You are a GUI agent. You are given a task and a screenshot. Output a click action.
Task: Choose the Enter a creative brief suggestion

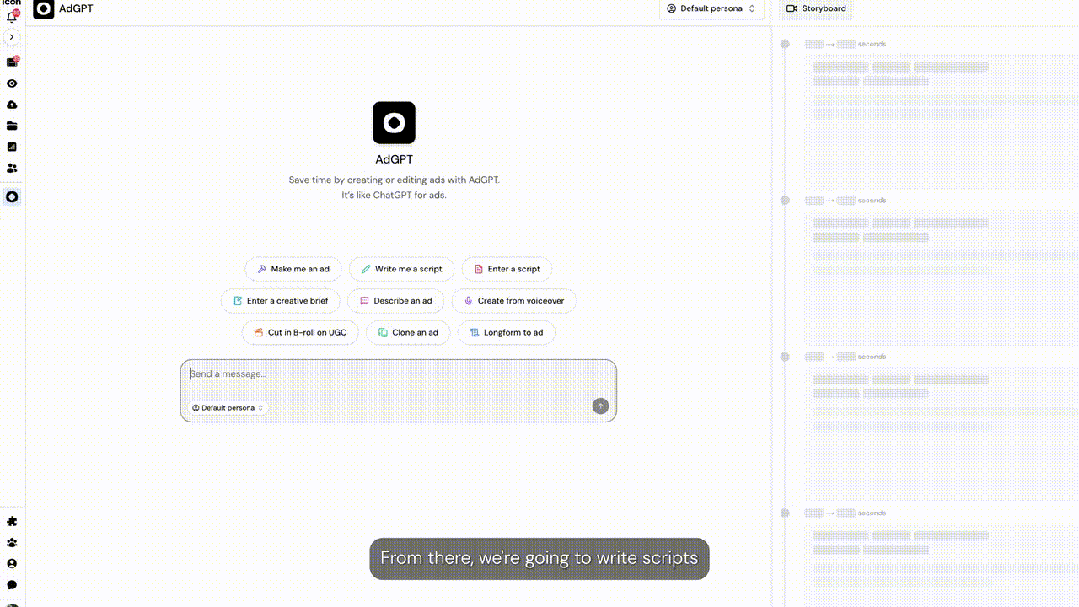(x=280, y=301)
